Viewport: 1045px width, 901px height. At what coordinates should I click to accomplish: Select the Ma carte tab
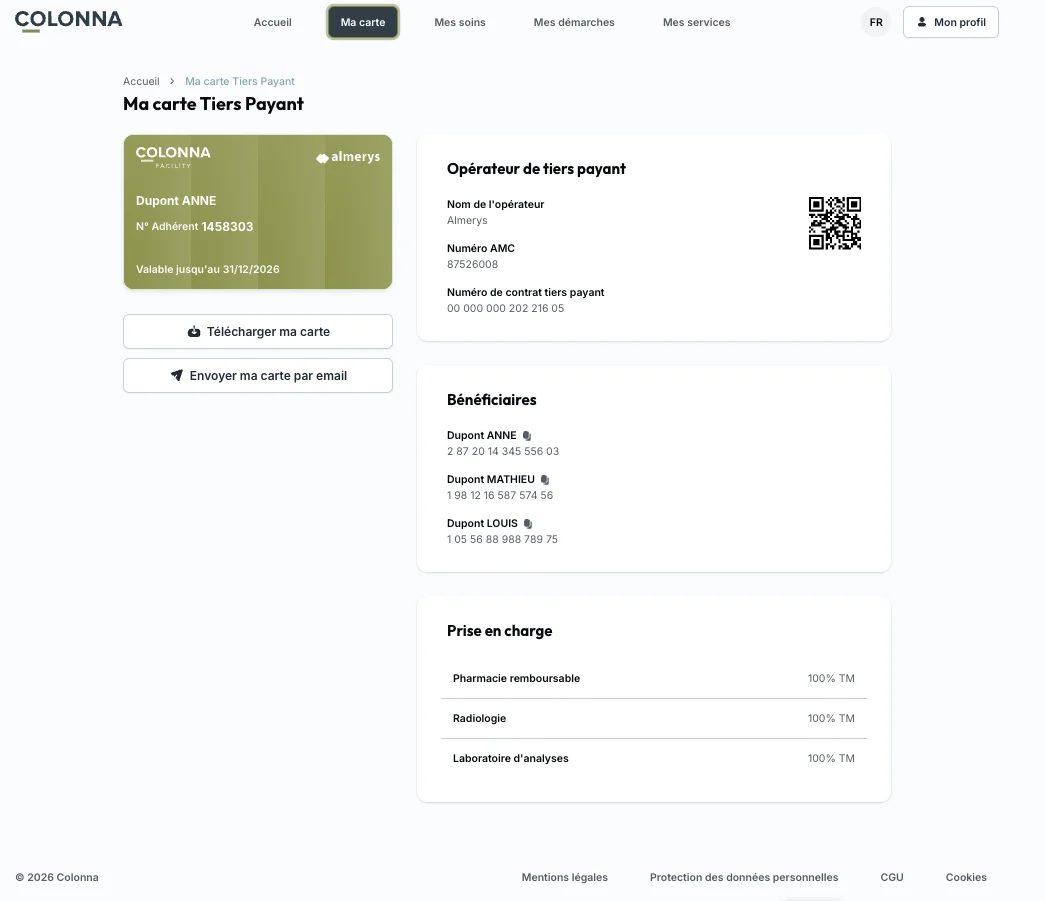coord(363,22)
